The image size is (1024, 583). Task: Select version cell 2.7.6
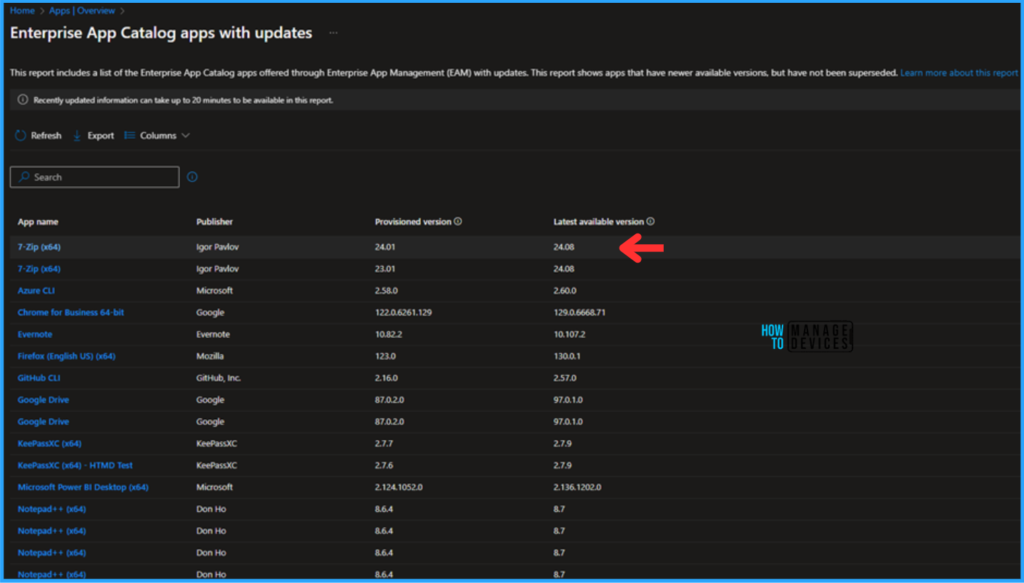pos(384,465)
